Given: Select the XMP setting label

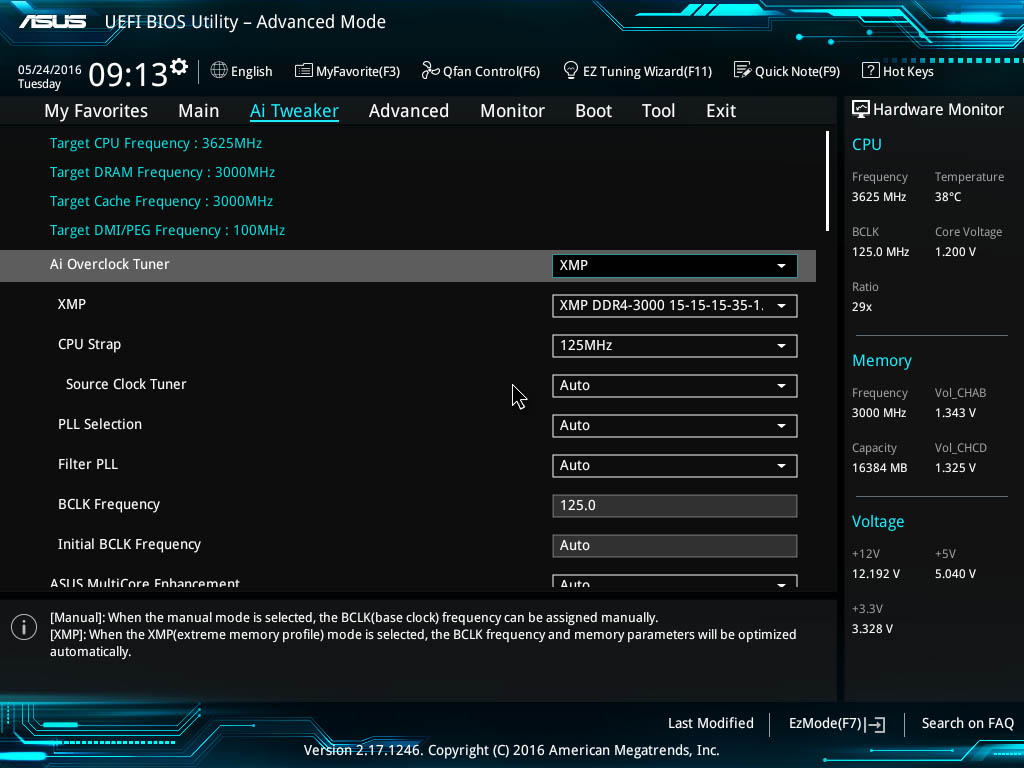Looking at the screenshot, I should [x=72, y=304].
